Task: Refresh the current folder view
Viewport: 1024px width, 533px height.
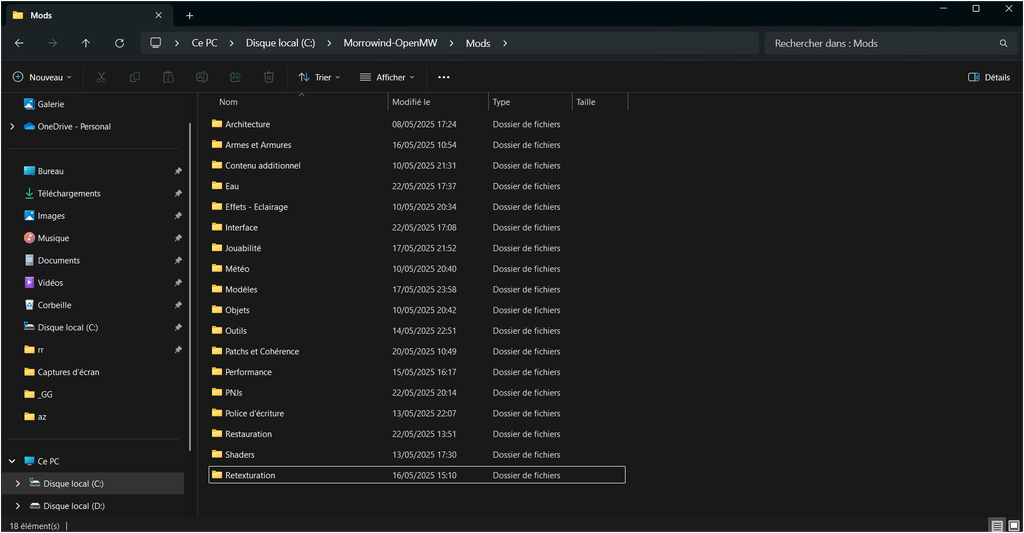Action: point(120,43)
